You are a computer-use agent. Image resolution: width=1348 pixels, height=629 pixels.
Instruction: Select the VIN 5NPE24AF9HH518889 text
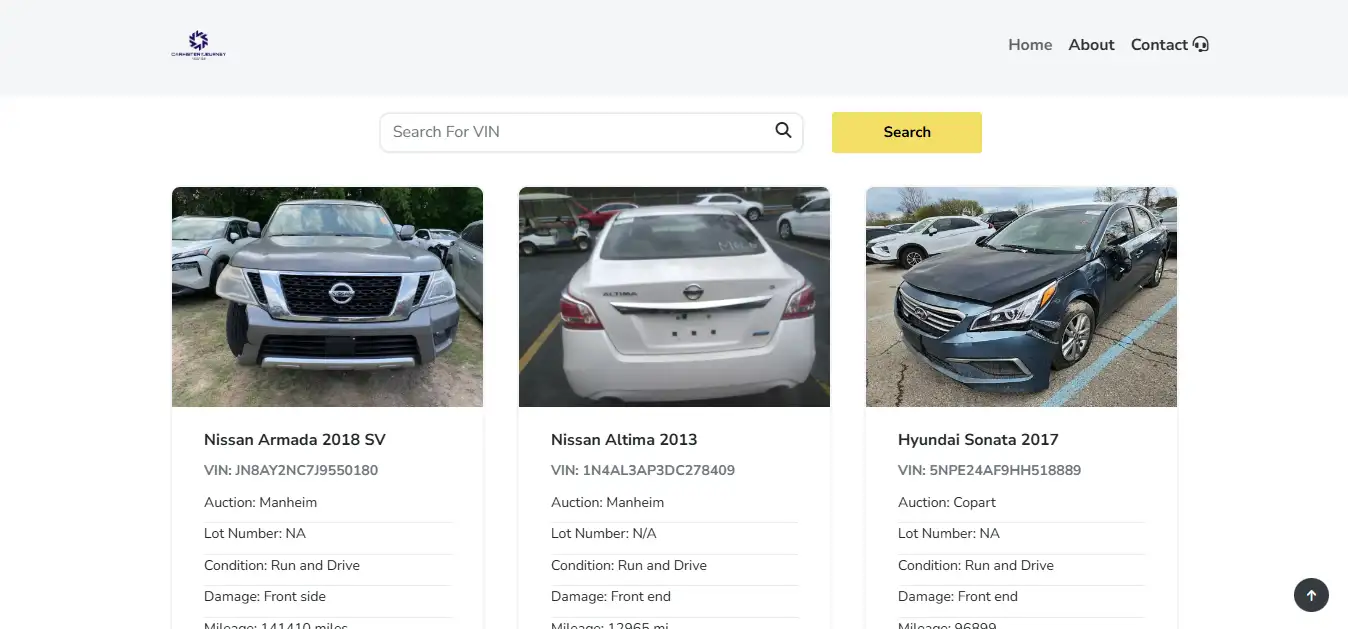click(989, 471)
